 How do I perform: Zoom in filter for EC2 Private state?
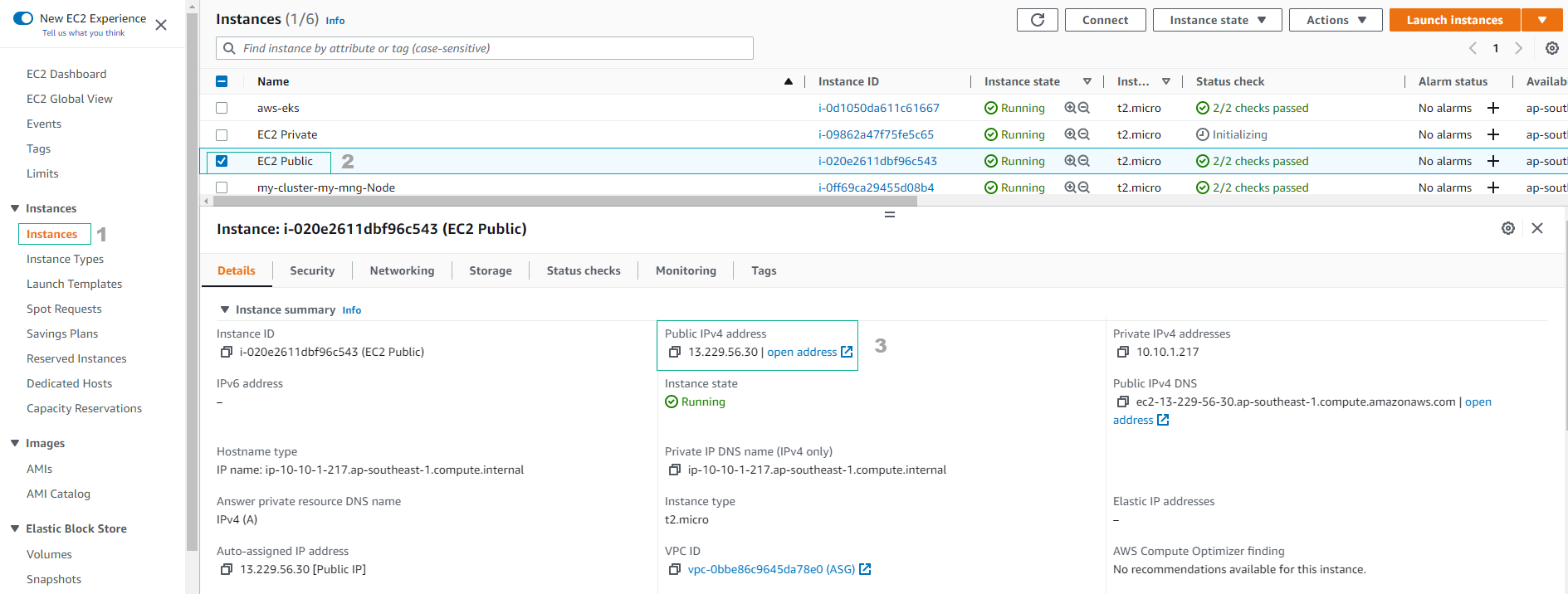click(x=1070, y=134)
